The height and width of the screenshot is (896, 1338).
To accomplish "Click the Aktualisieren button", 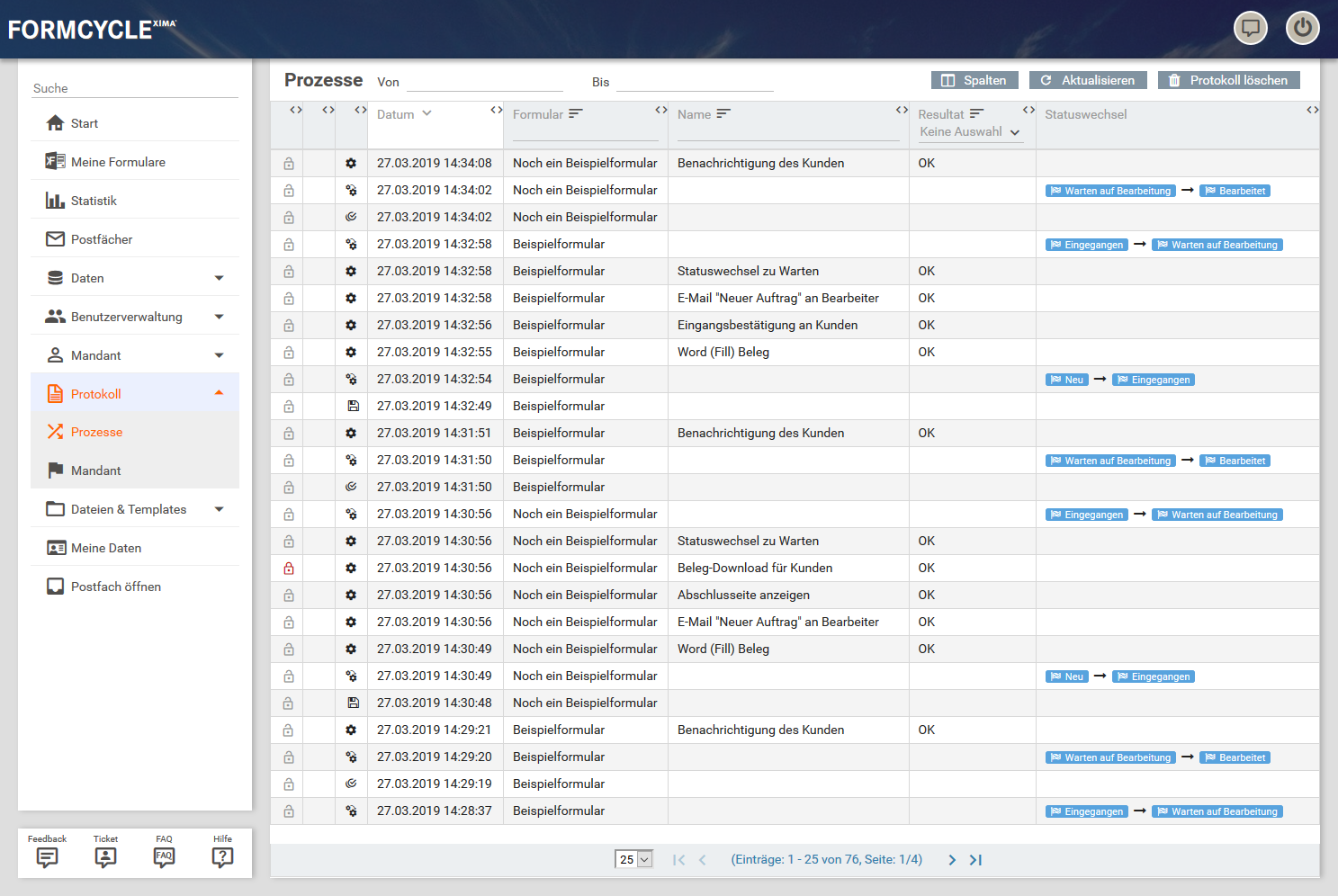I will (1088, 80).
